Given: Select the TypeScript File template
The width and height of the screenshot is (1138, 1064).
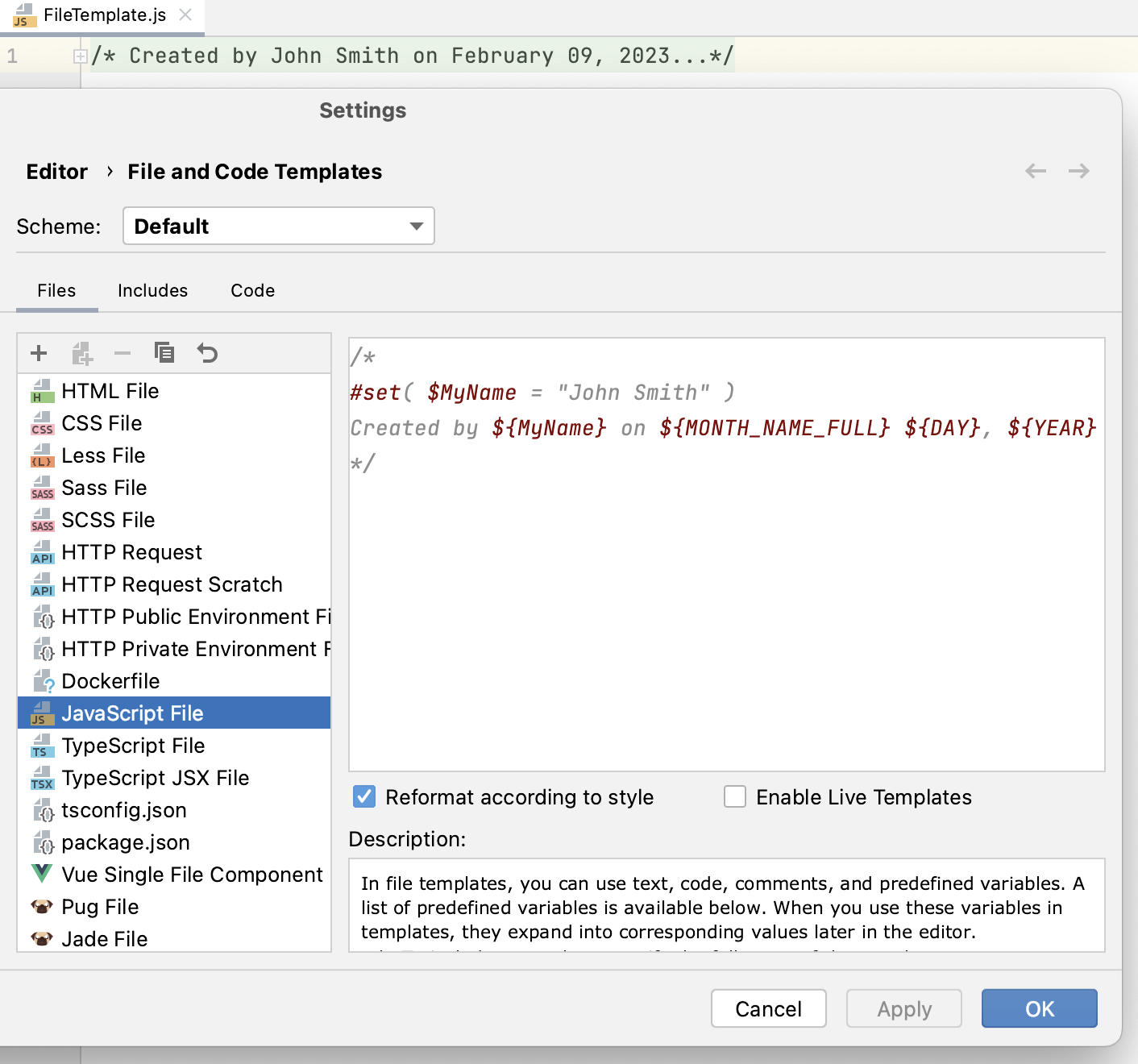Looking at the screenshot, I should [x=133, y=745].
